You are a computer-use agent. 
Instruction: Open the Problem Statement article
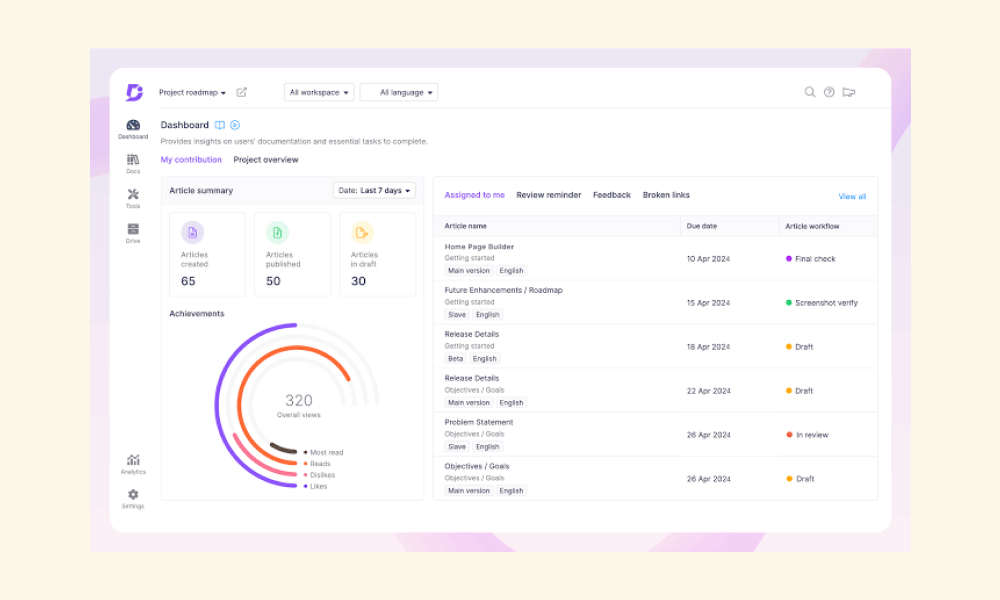tap(478, 422)
